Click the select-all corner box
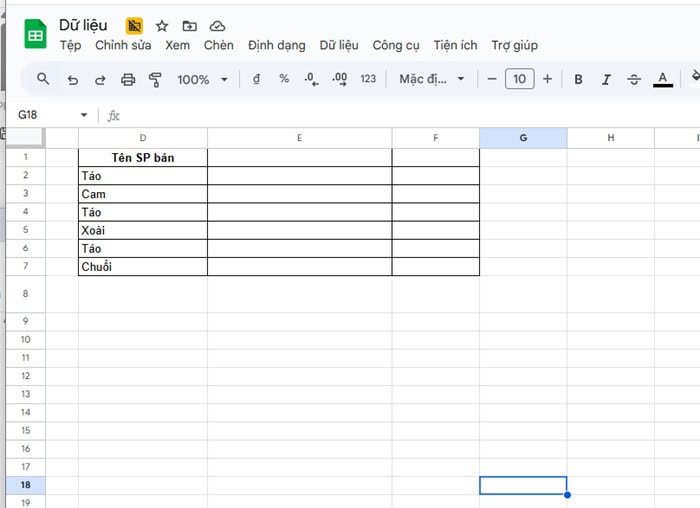Viewport: 700px width, 508px height. pos(25,138)
